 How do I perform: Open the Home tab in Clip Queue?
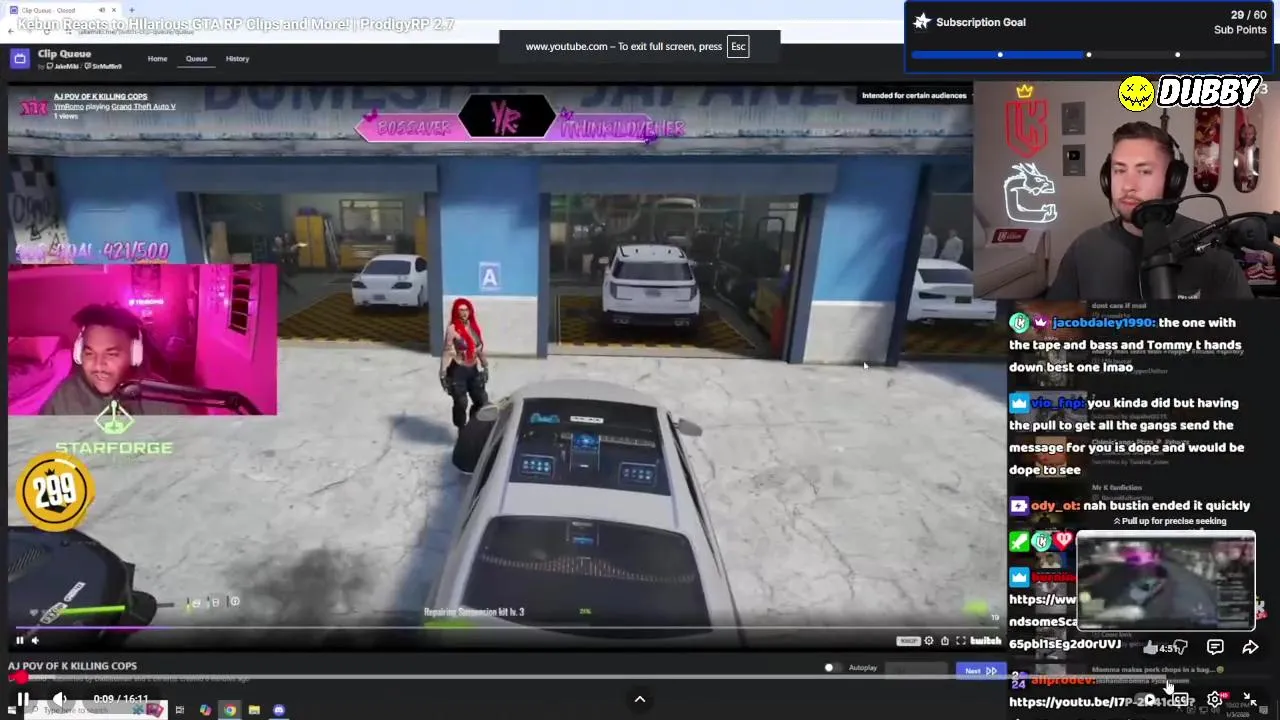coord(157,59)
